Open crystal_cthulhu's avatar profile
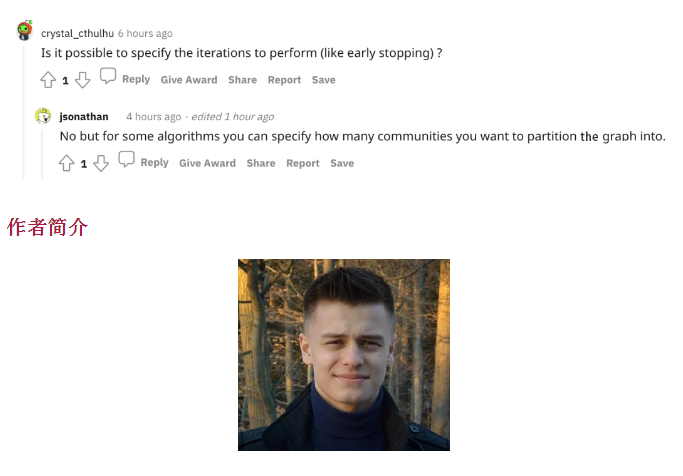This screenshot has height=476, width=683. (25, 30)
